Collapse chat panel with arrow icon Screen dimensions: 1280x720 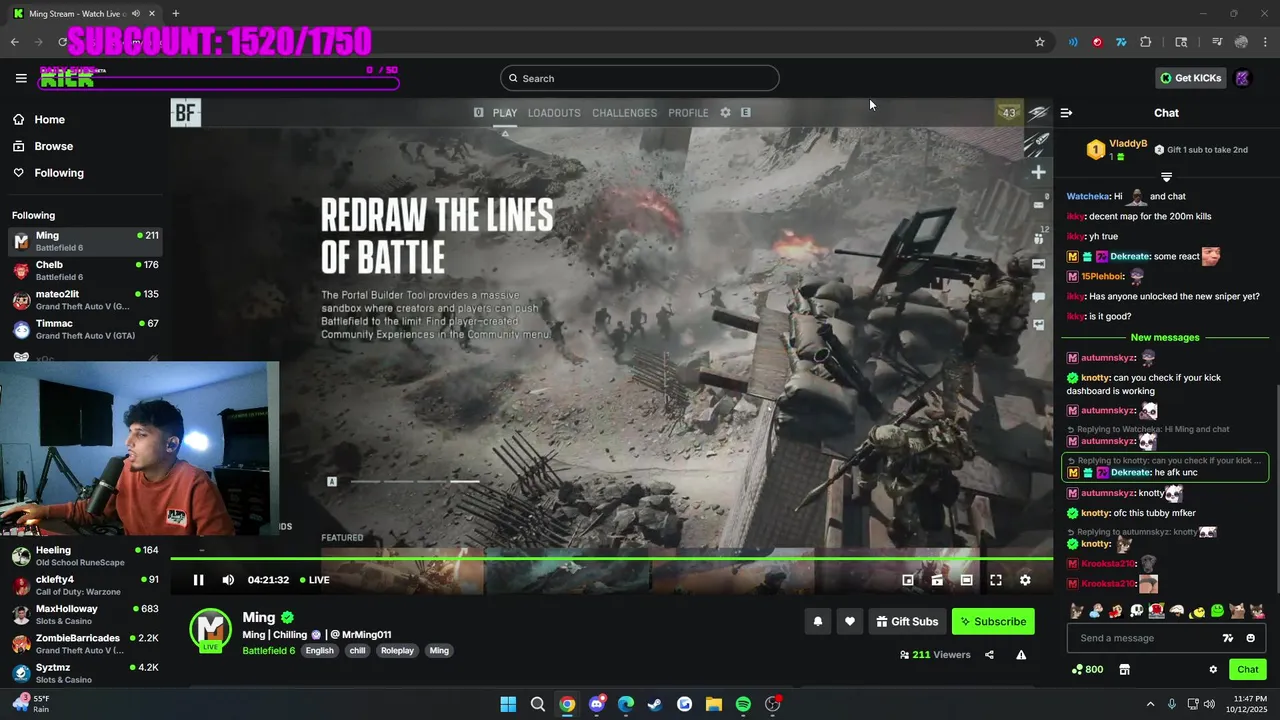point(1066,113)
